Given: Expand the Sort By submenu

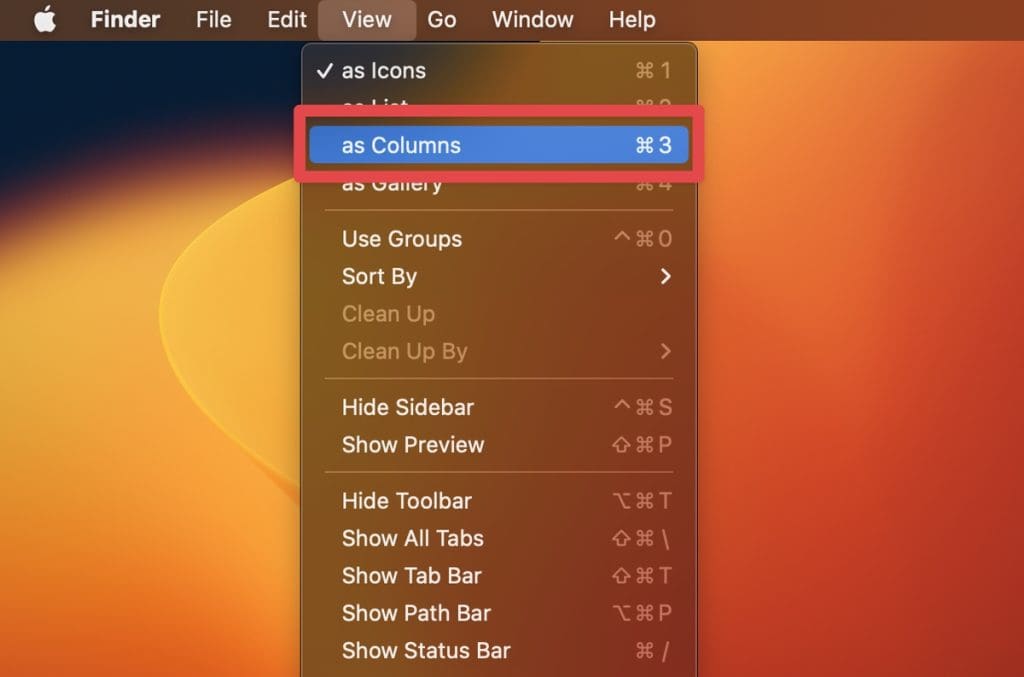Looking at the screenshot, I should 499,277.
